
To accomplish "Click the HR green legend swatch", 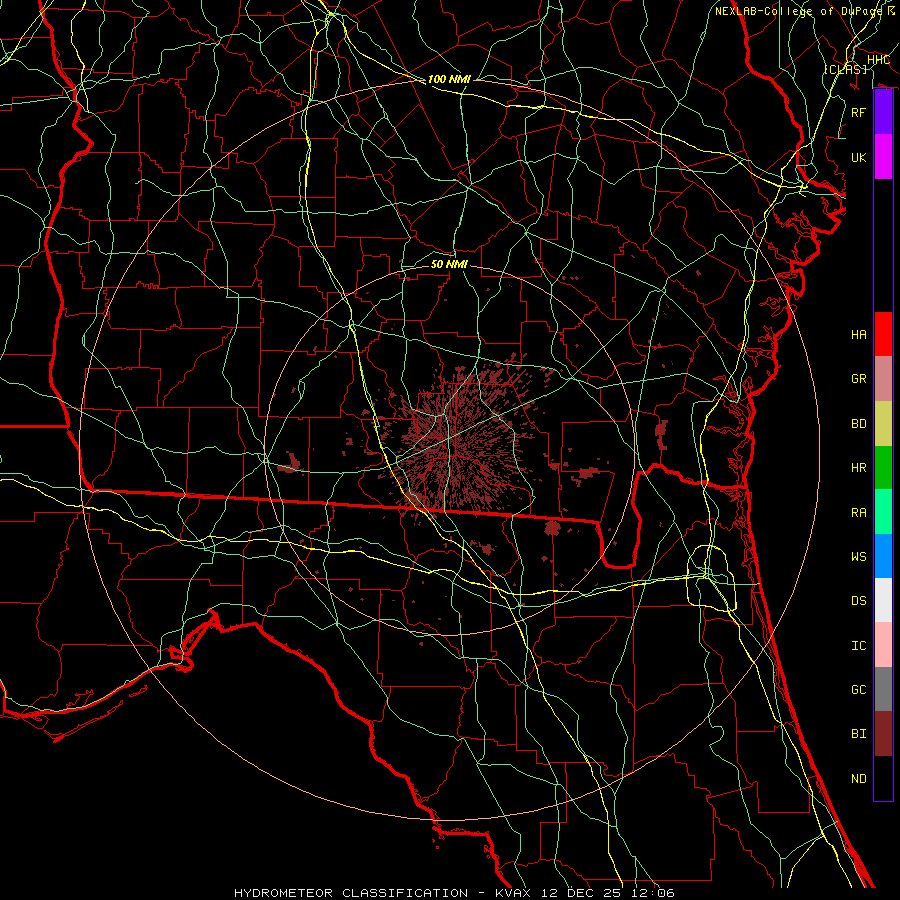I will click(x=883, y=467).
